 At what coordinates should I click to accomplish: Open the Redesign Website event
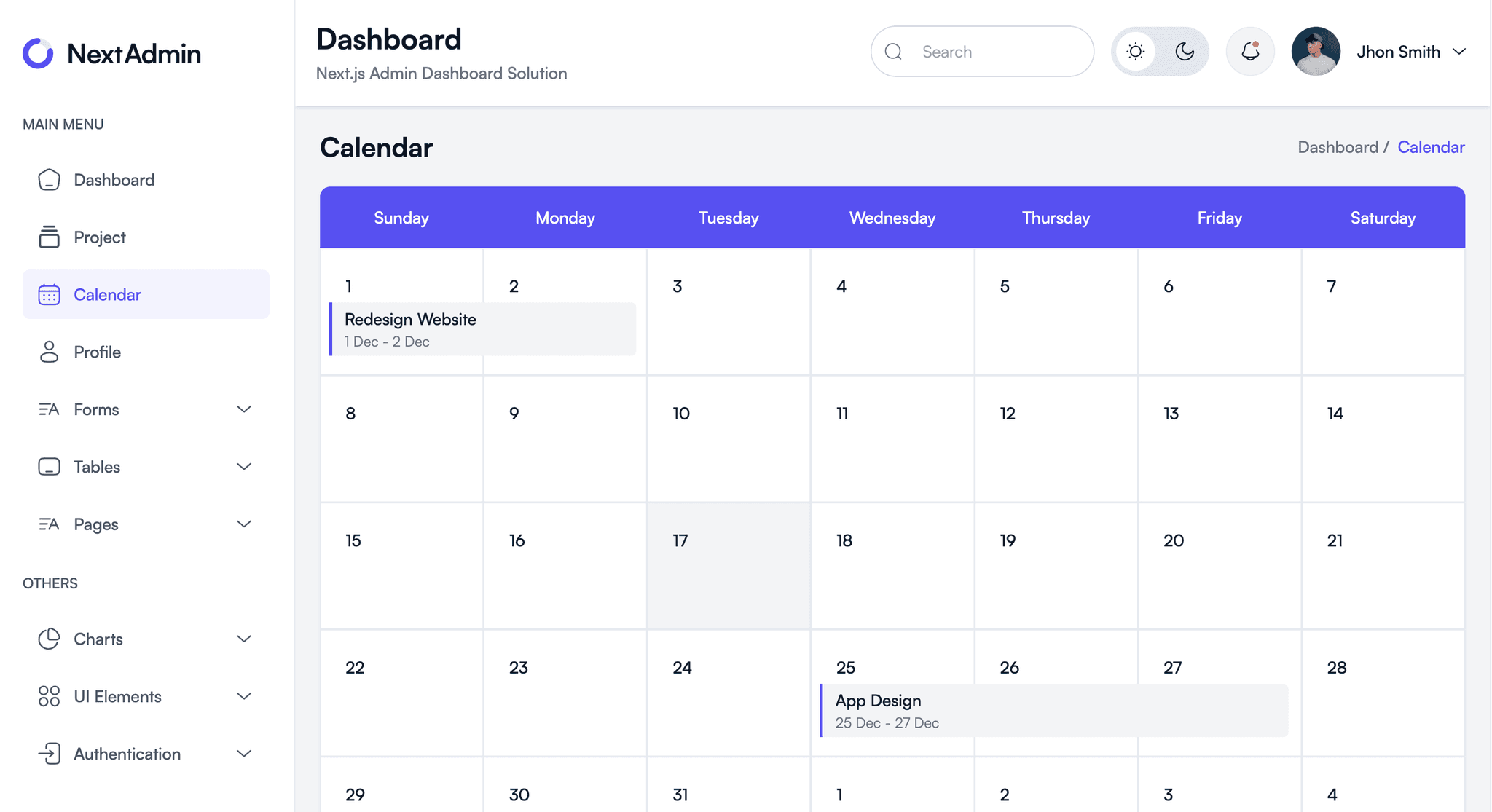click(482, 329)
